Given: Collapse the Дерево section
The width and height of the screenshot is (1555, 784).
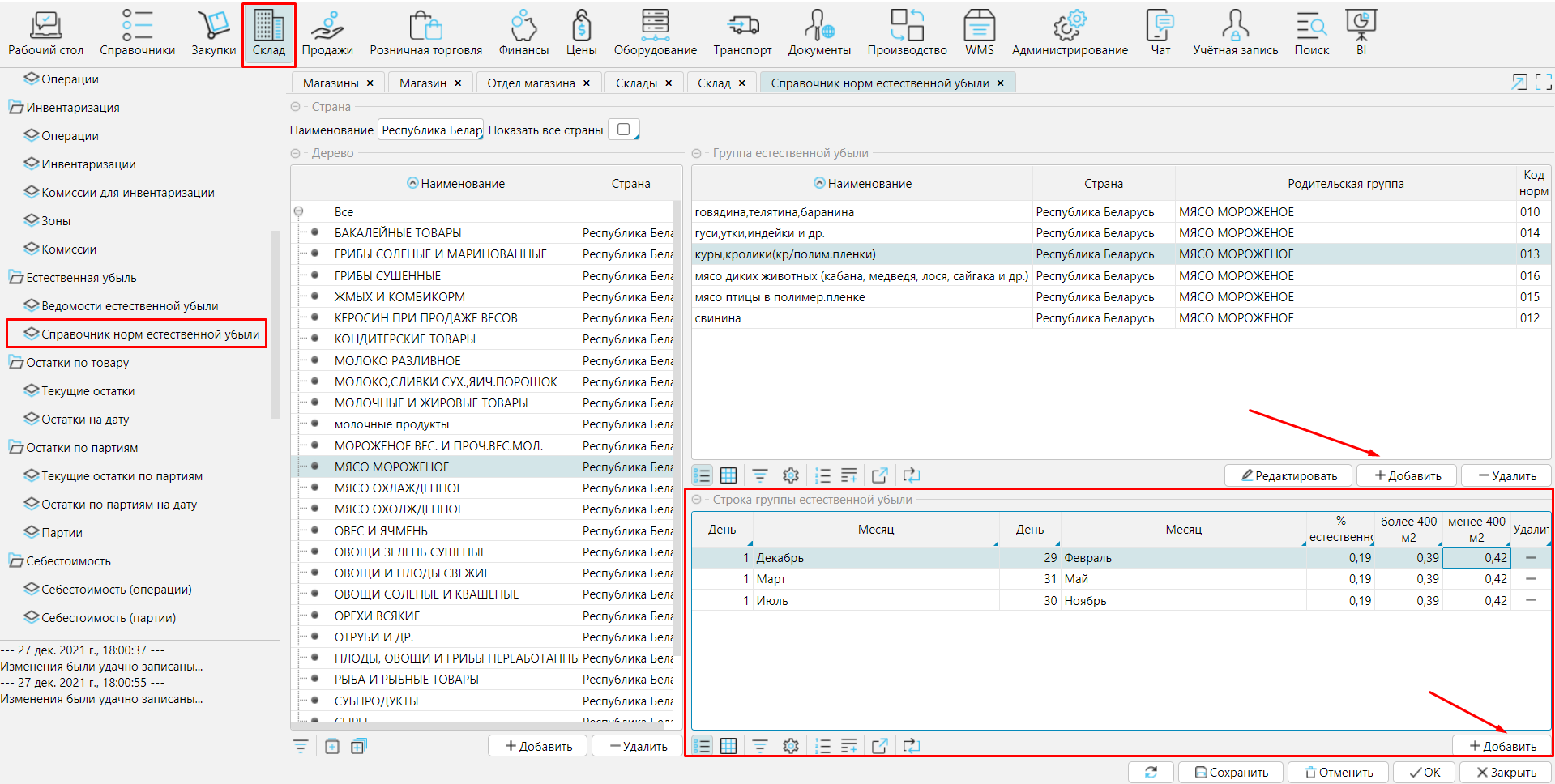Looking at the screenshot, I should tap(296, 153).
